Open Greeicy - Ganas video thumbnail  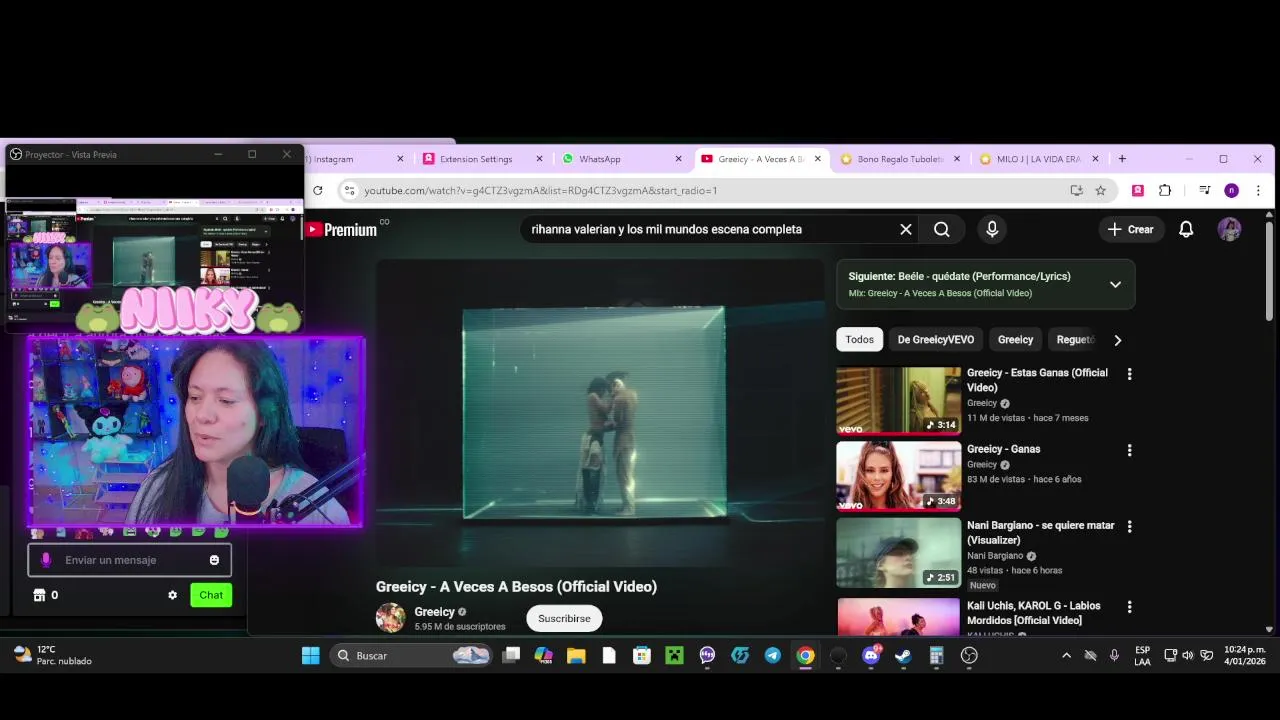click(x=898, y=476)
